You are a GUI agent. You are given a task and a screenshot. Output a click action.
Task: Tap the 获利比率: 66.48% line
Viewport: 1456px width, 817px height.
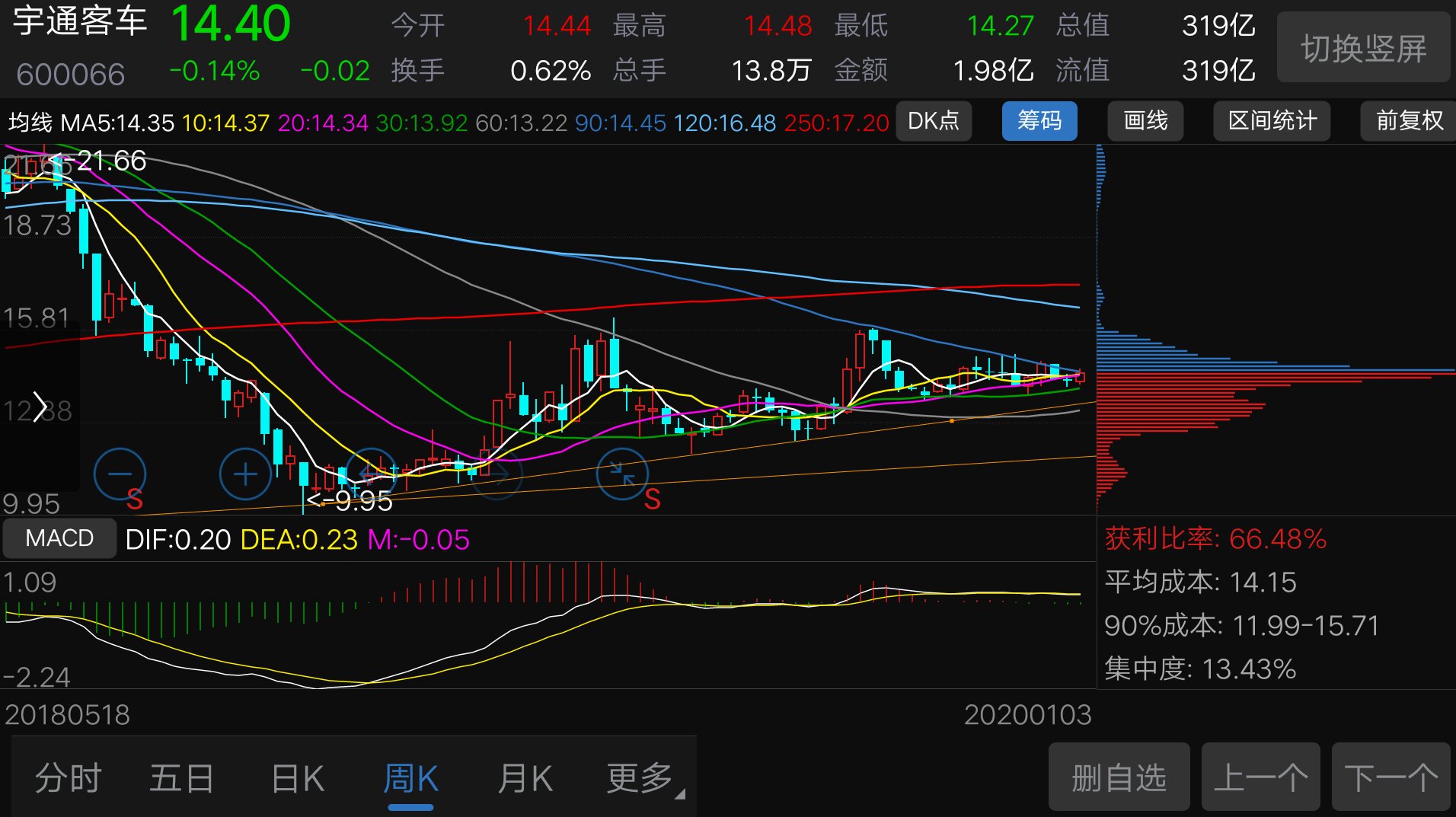pos(1215,538)
